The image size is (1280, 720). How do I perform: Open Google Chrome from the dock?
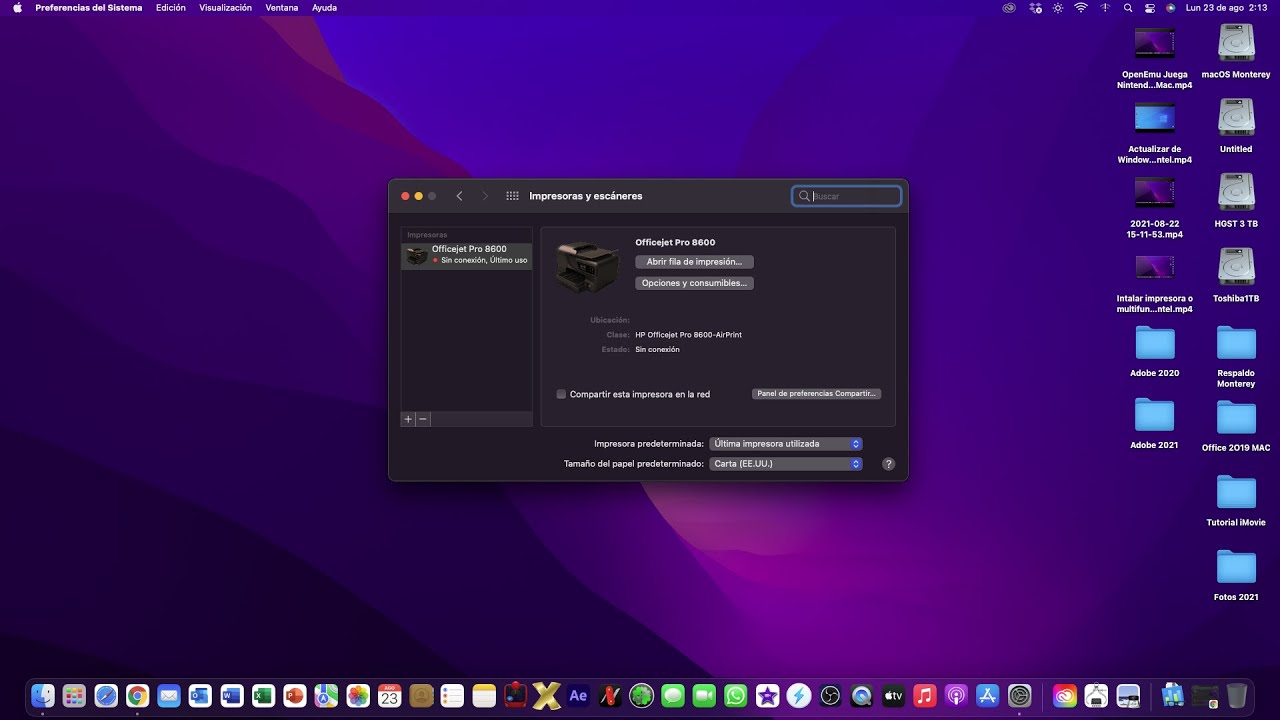click(137, 696)
